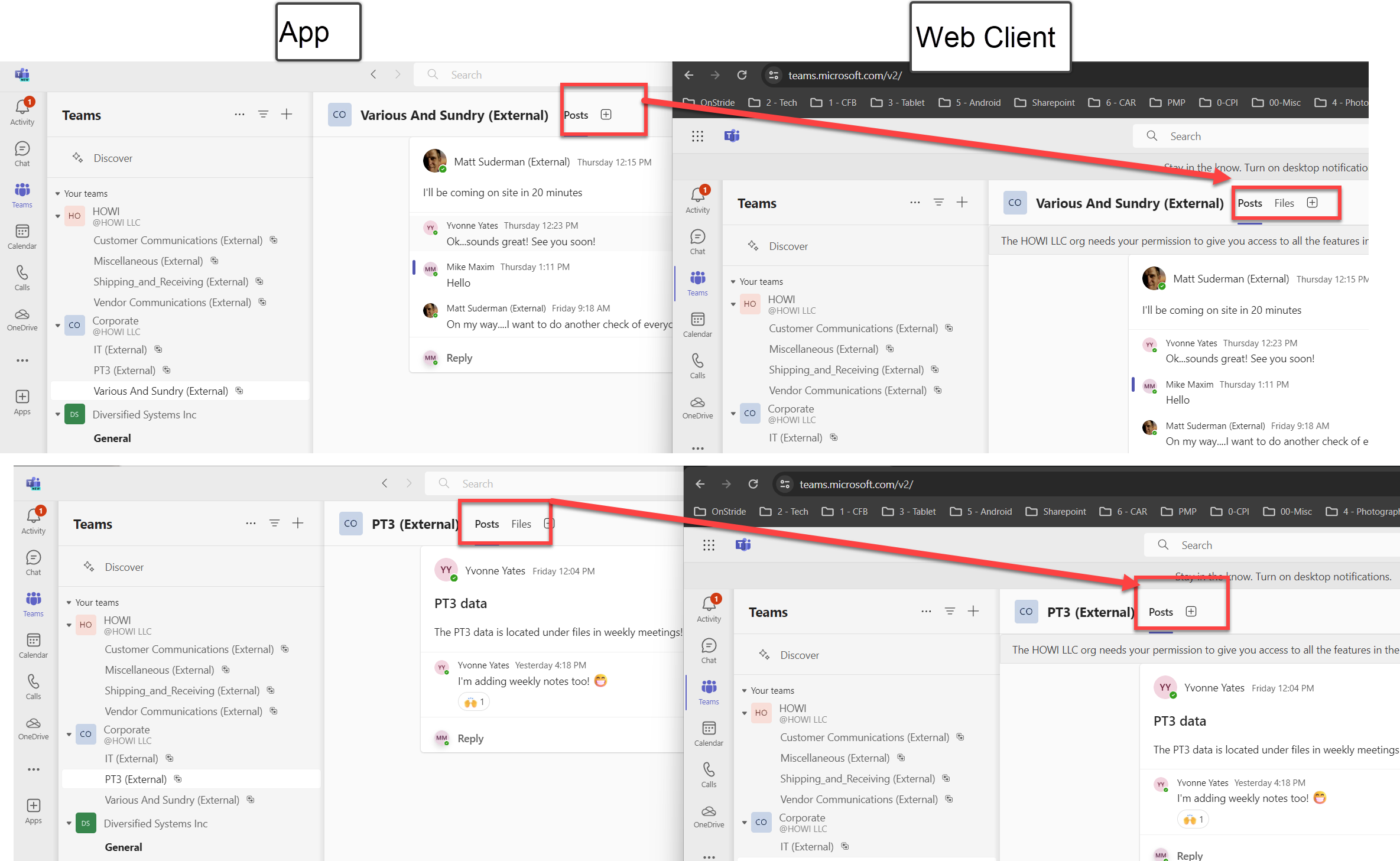Open Chat in the top app panel sidebar

click(x=22, y=154)
